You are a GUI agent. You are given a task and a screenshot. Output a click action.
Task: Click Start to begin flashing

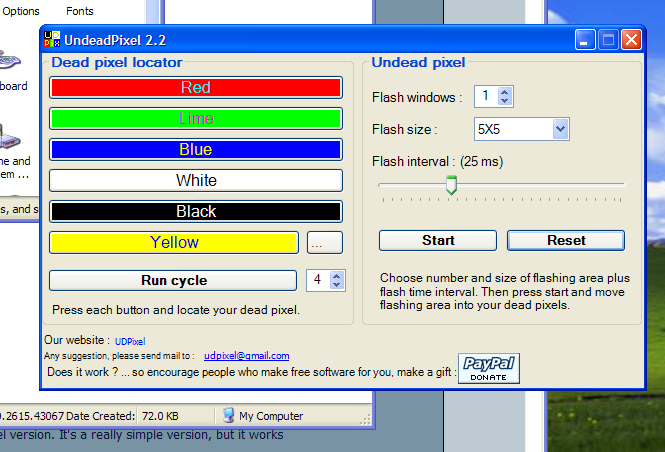pyautogui.click(x=438, y=240)
